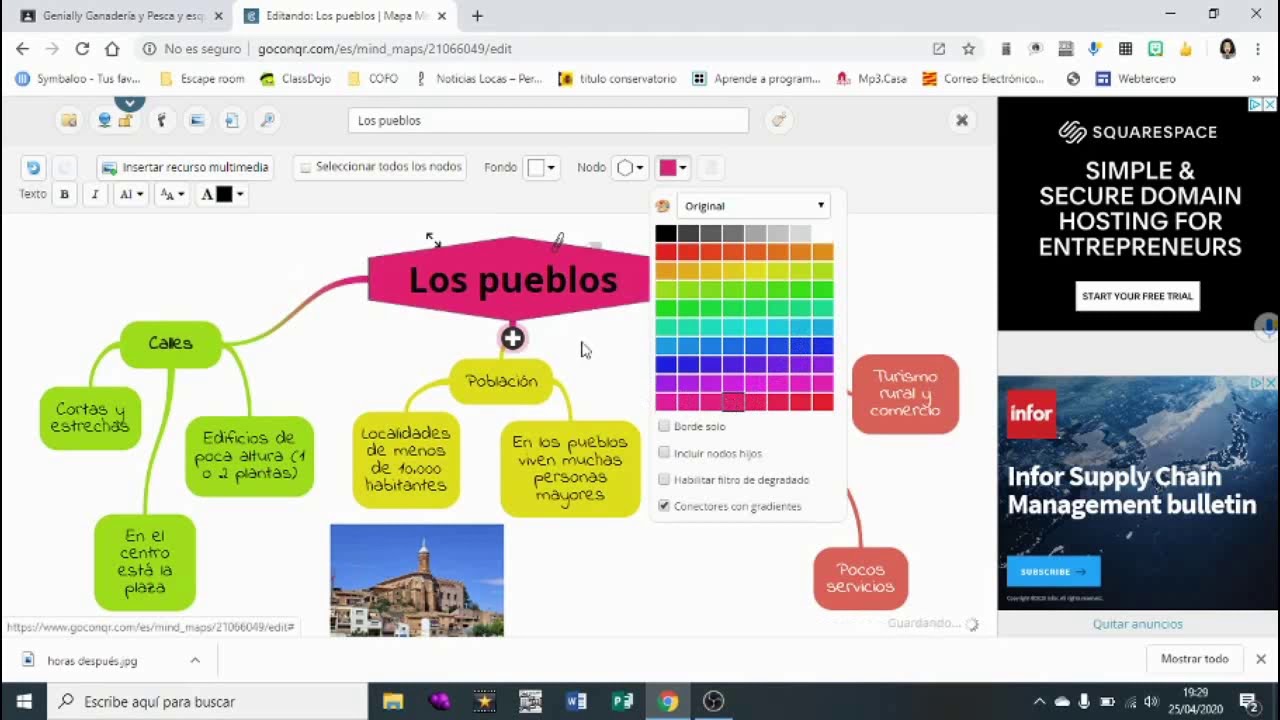Bookmark this page with star icon
The image size is (1280, 720).
point(968,48)
